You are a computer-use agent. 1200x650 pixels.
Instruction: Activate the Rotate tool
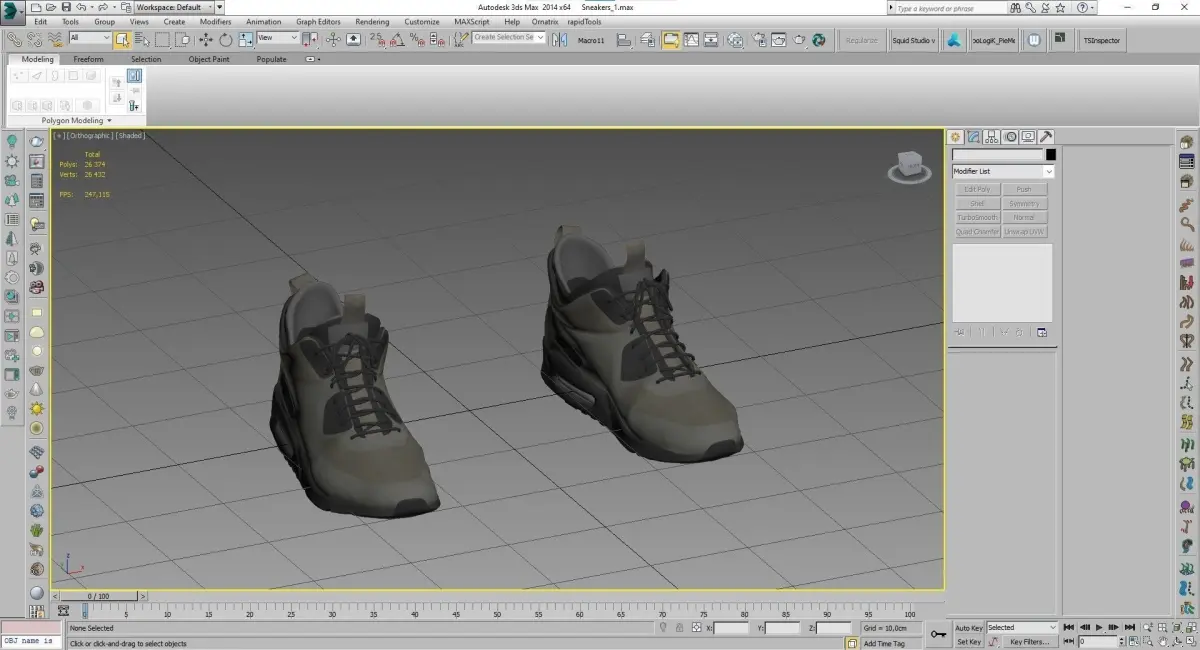pos(226,40)
